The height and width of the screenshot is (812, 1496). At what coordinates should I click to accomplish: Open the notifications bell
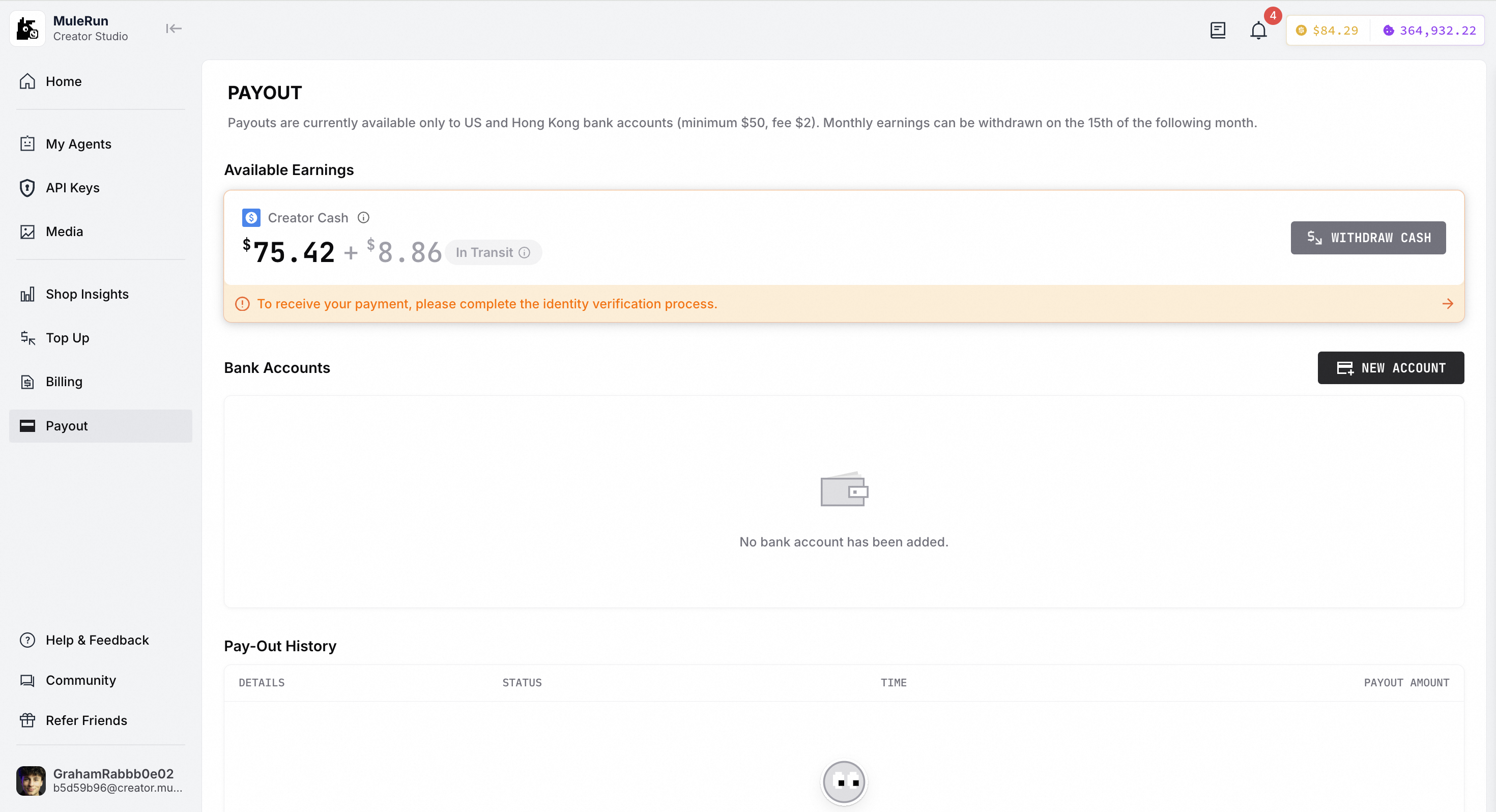click(x=1258, y=30)
